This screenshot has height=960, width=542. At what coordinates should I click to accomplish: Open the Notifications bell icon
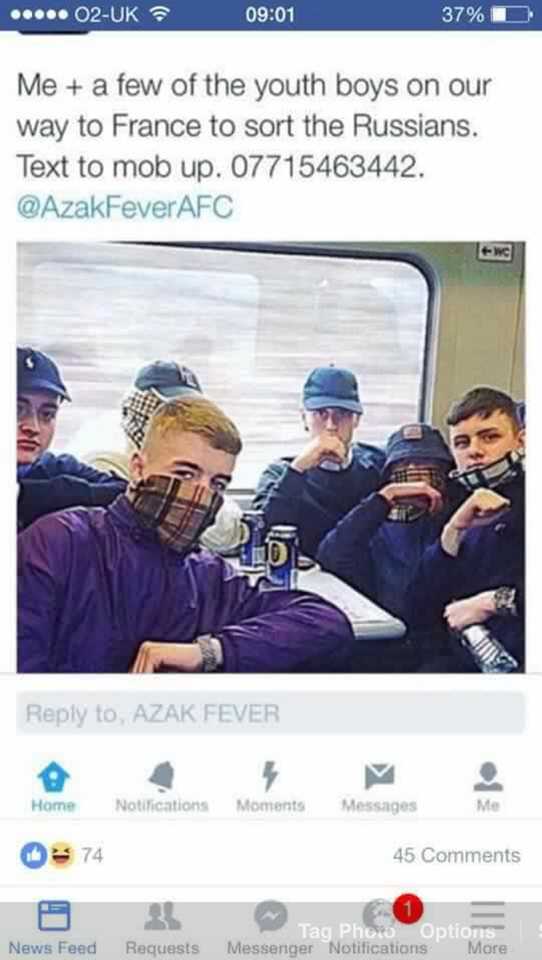click(x=162, y=778)
